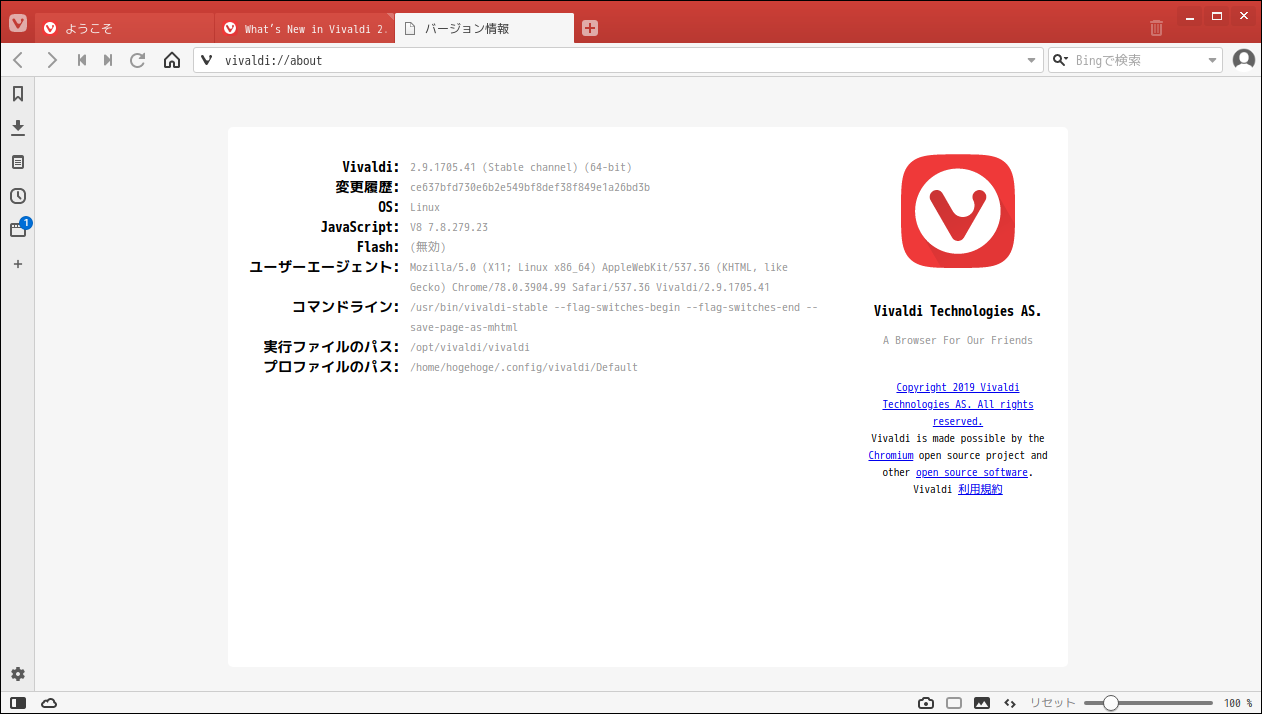1262x714 pixels.
Task: Expand the address bar history dropdown
Action: click(1032, 60)
